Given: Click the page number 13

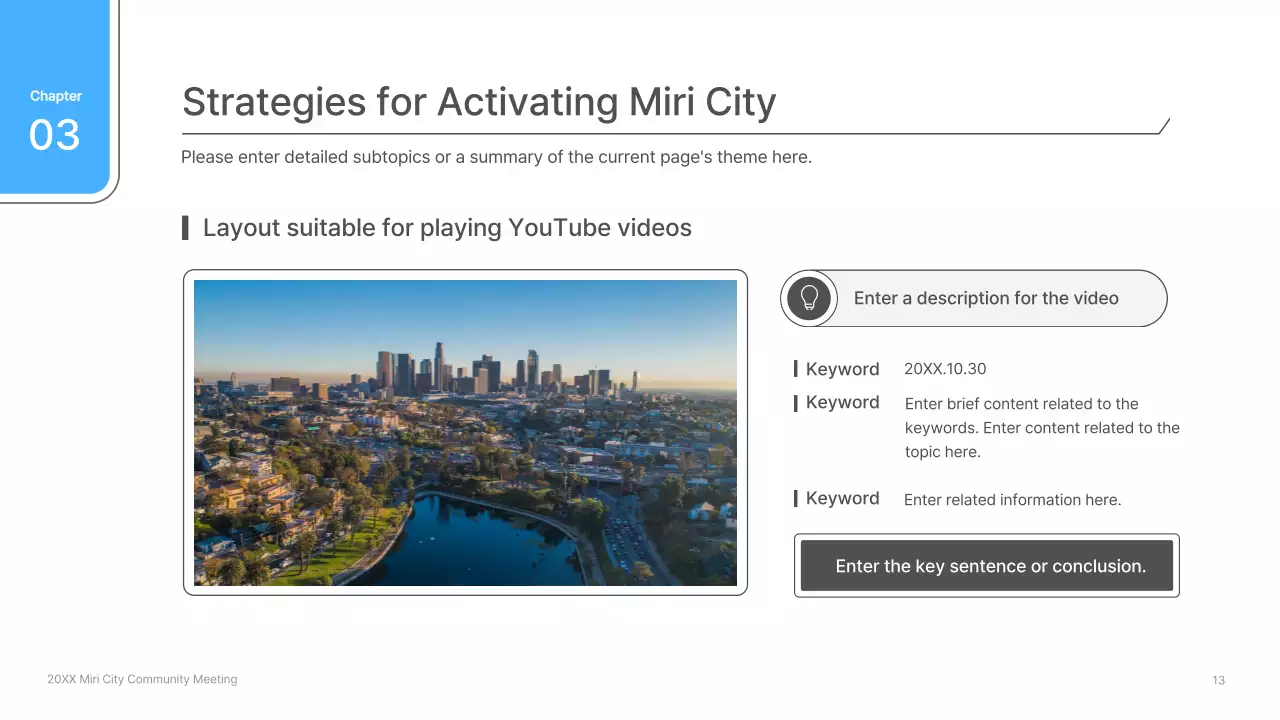Looking at the screenshot, I should click(1218, 680).
